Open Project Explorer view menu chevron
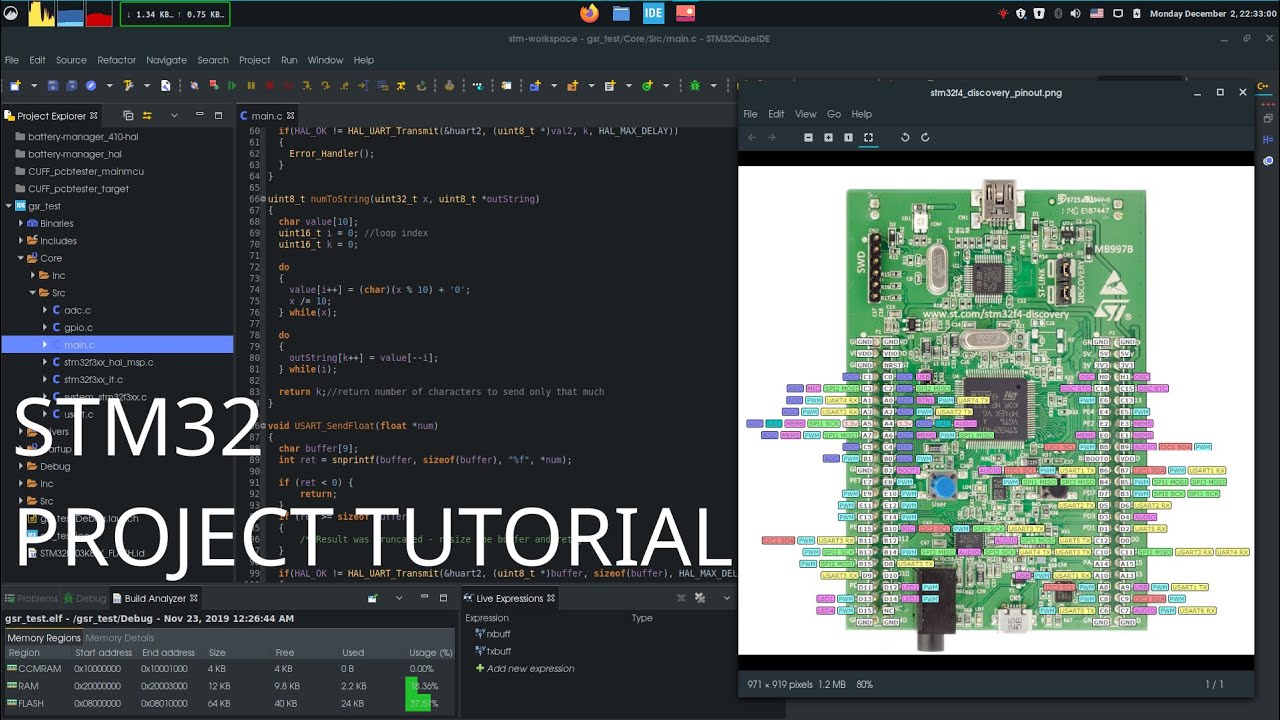The image size is (1280, 720). (x=174, y=115)
